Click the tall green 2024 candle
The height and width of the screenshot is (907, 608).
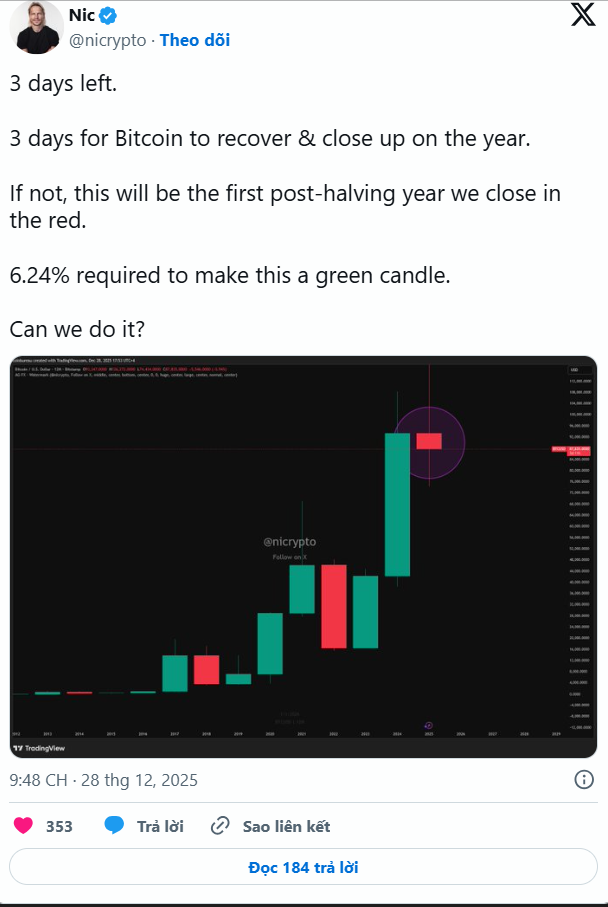click(x=397, y=504)
